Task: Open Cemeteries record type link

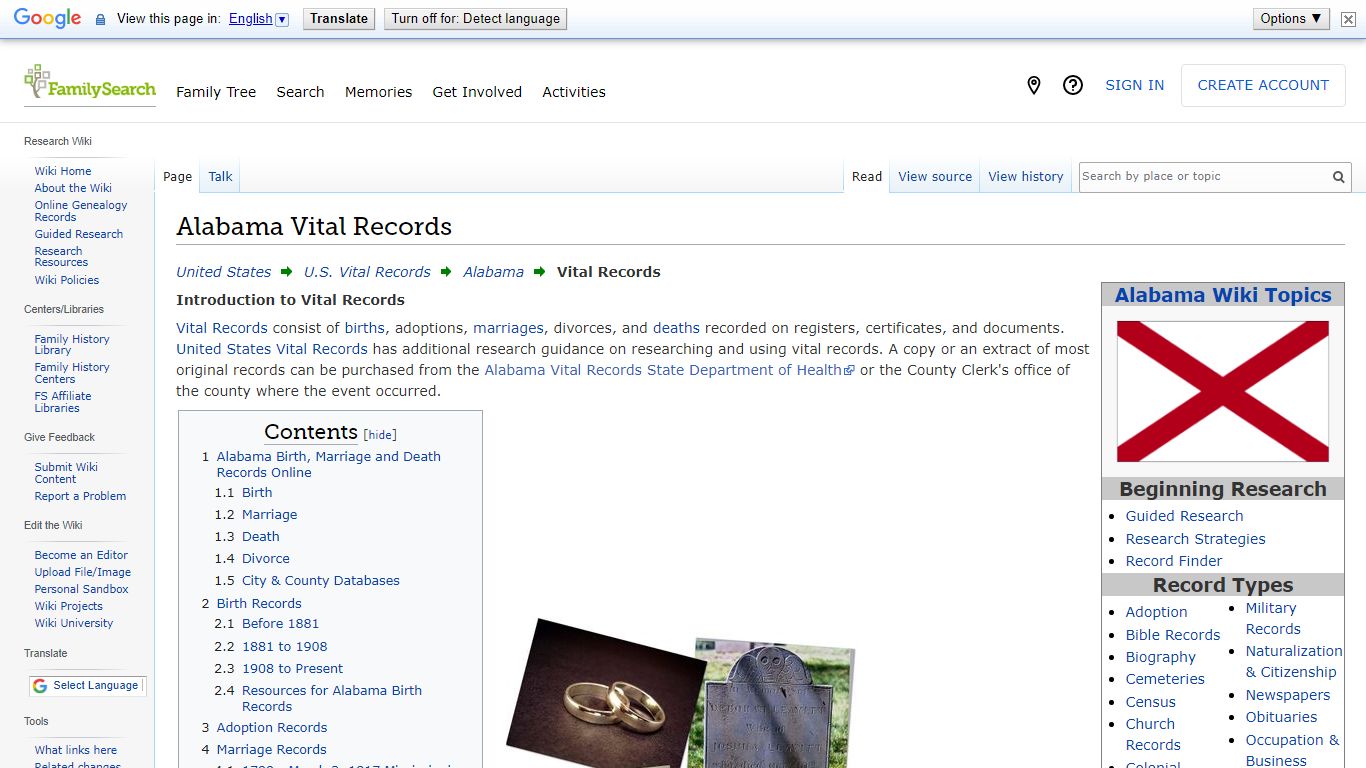Action: (1165, 679)
